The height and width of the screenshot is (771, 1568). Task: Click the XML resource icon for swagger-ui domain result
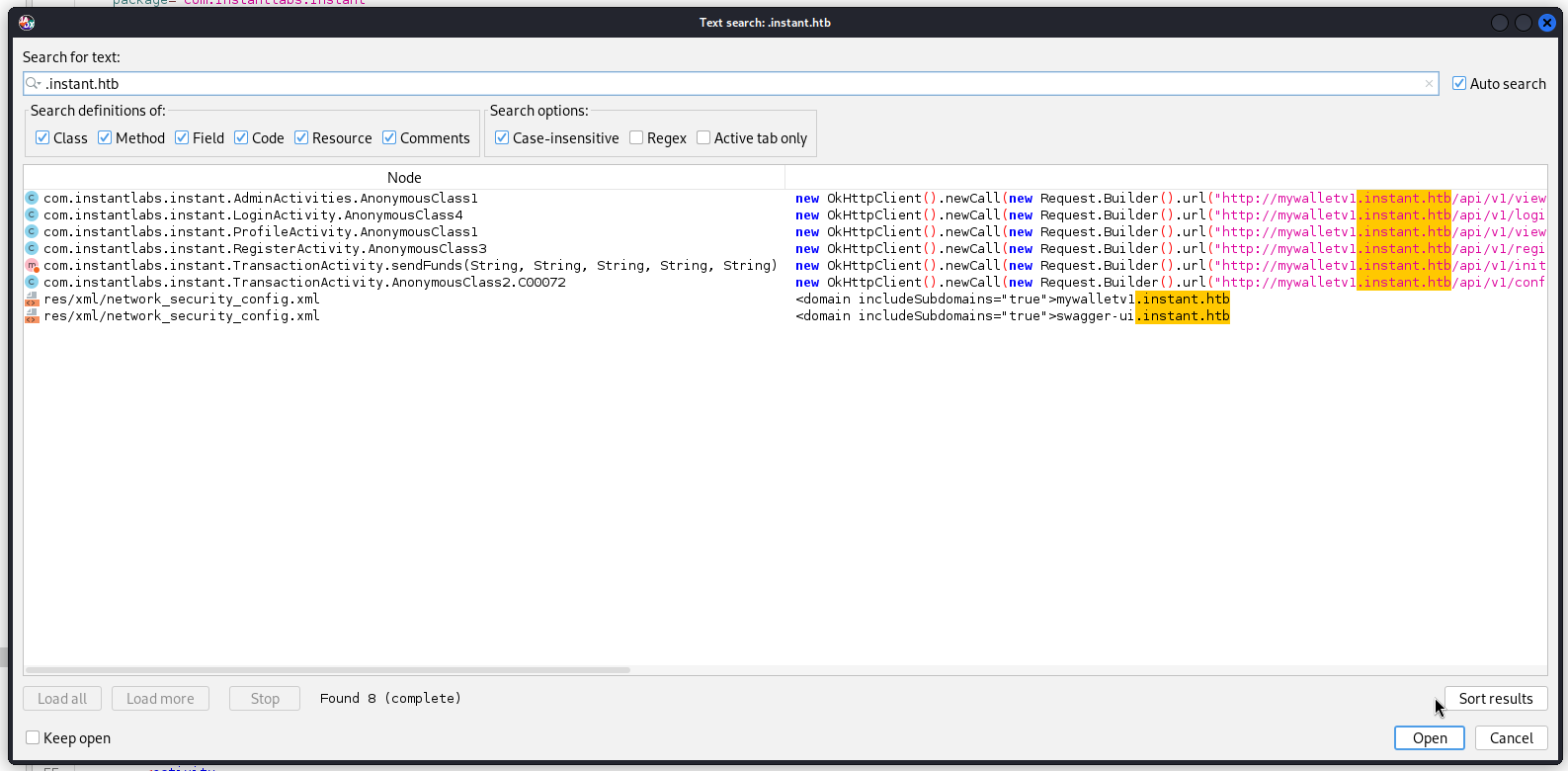[x=32, y=315]
